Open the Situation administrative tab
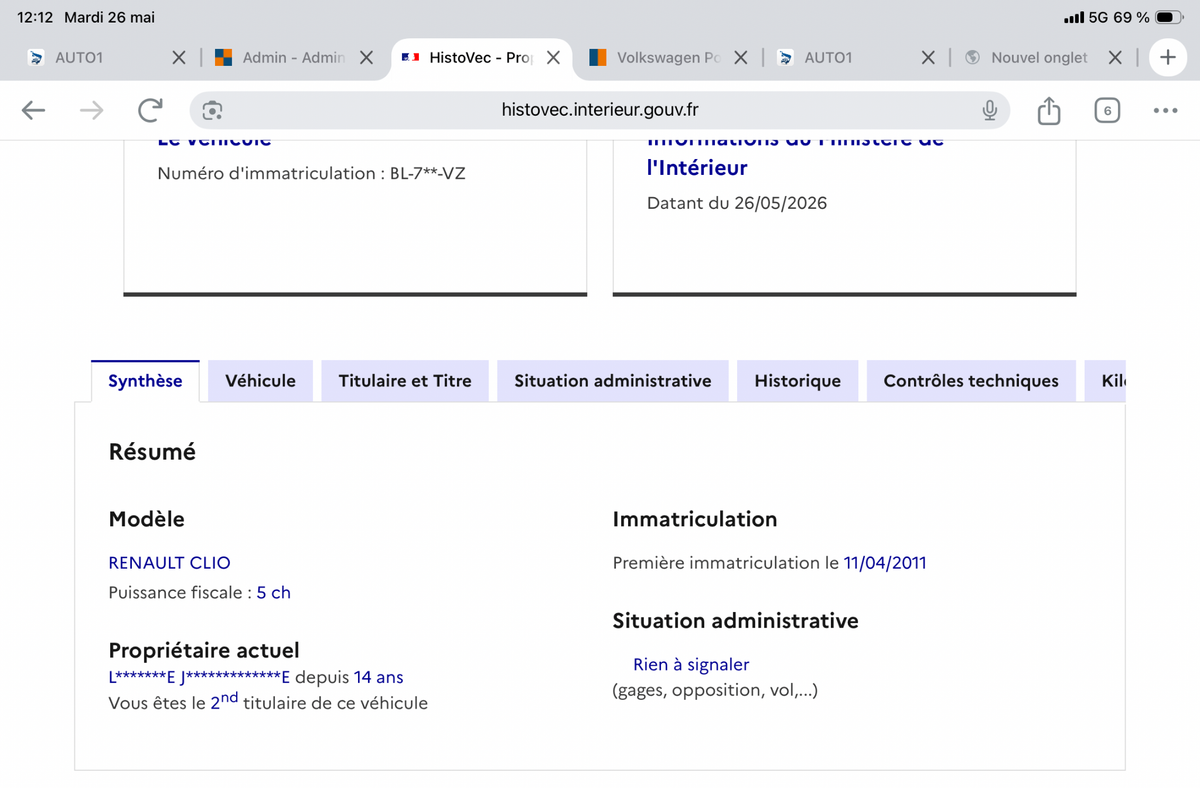The image size is (1200, 788). click(613, 381)
